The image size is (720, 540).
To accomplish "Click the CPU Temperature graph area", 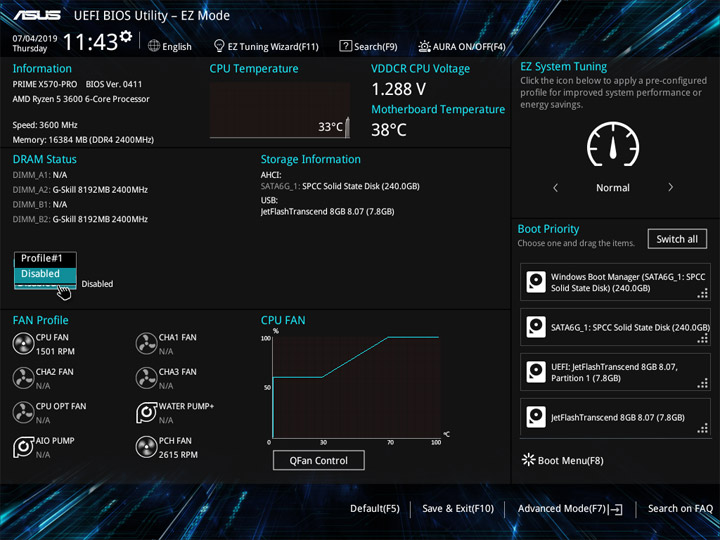I will tap(280, 110).
